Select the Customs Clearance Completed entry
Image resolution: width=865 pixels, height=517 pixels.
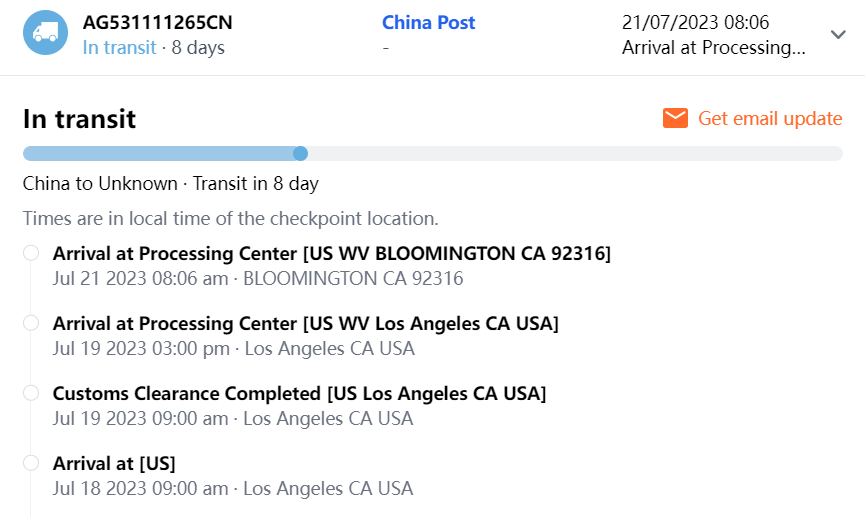tap(299, 393)
